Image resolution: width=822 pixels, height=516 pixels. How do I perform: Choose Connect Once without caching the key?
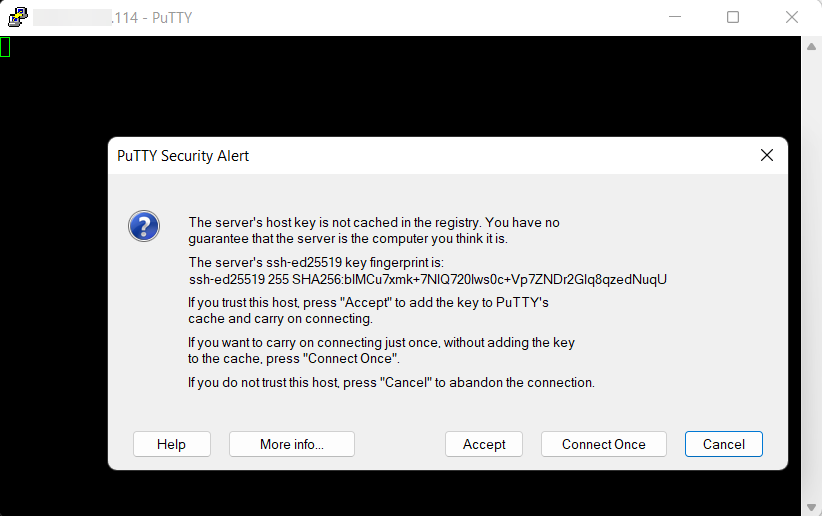(603, 444)
